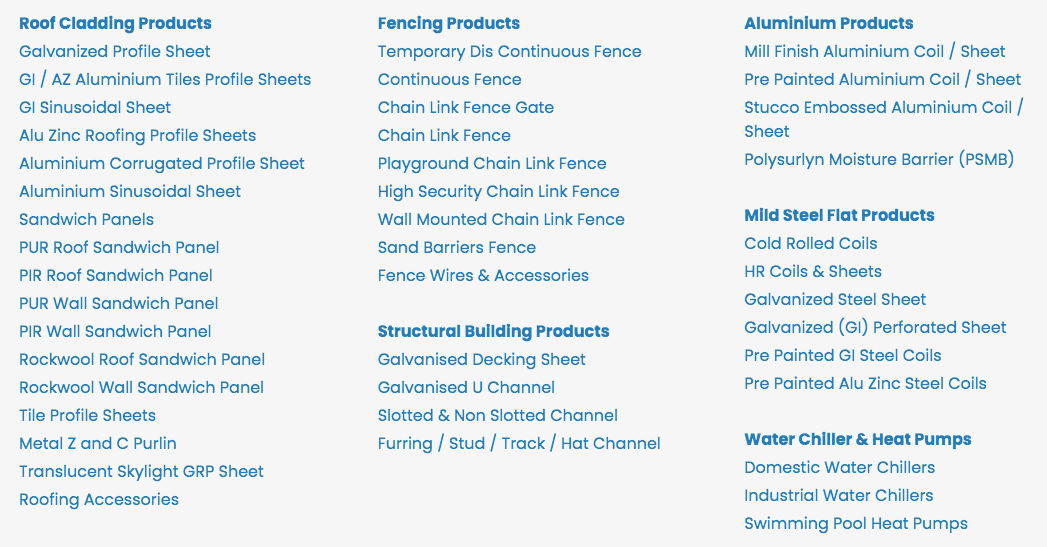The height and width of the screenshot is (547, 1047).
Task: Open Furring / Stud / Track / Hat Channel
Action: [519, 443]
